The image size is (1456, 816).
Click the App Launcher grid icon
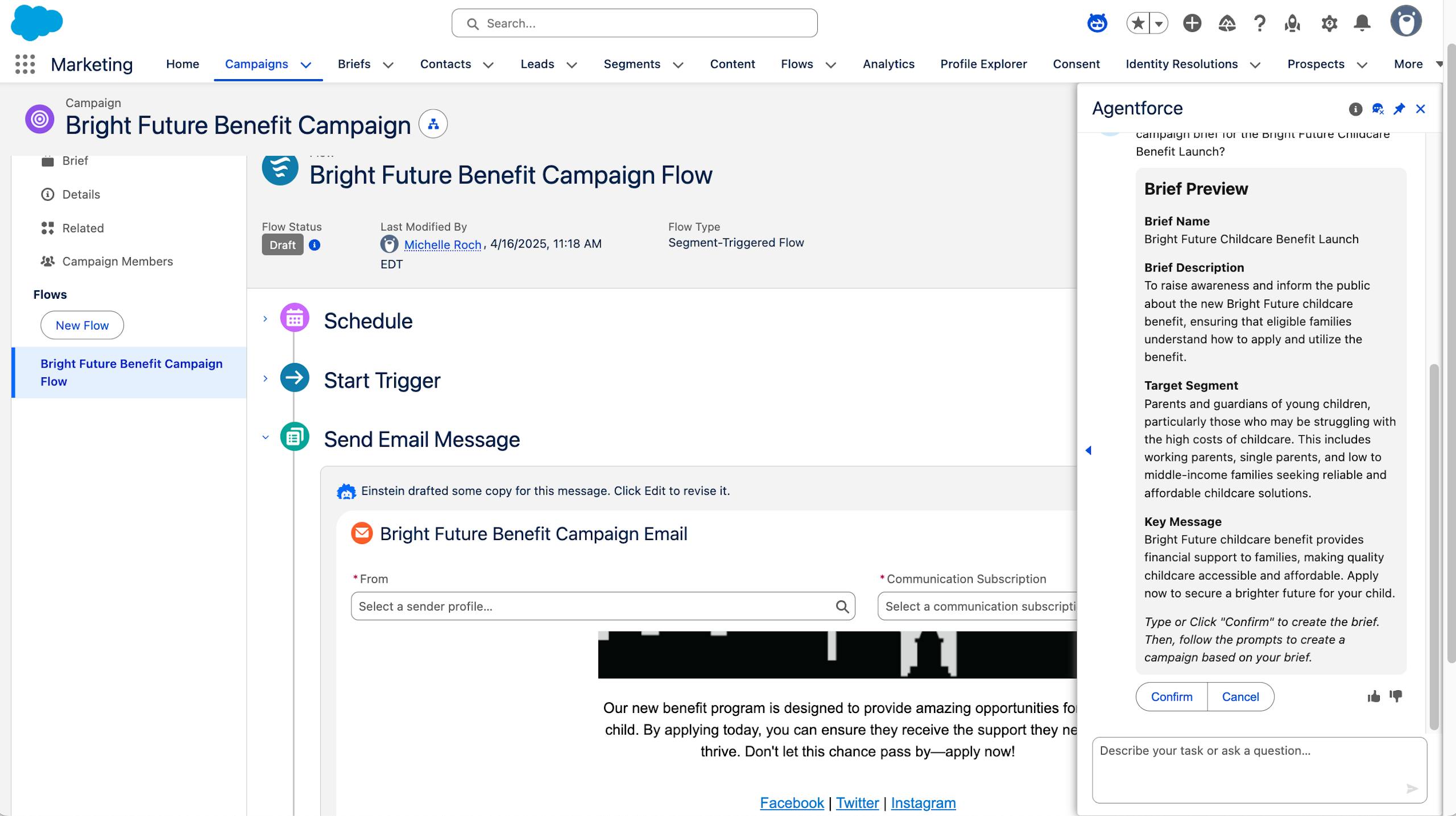point(25,64)
